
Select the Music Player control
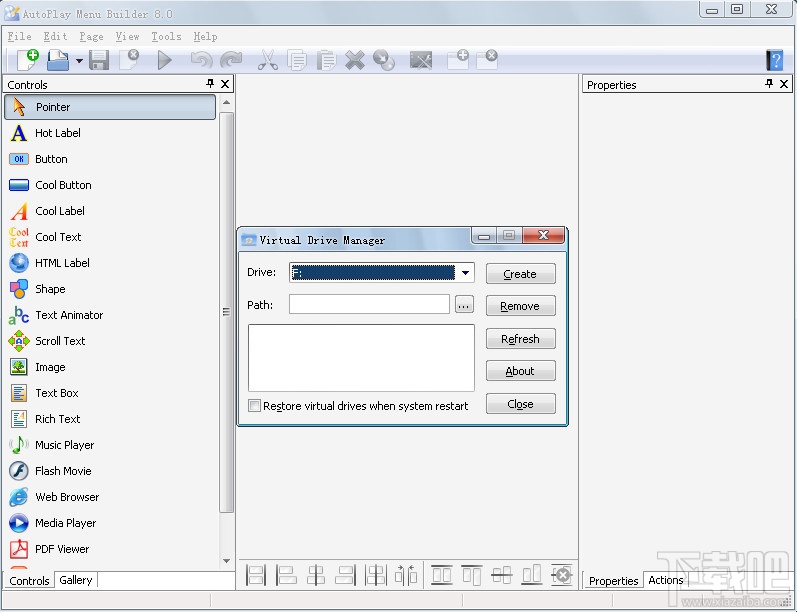click(110, 445)
